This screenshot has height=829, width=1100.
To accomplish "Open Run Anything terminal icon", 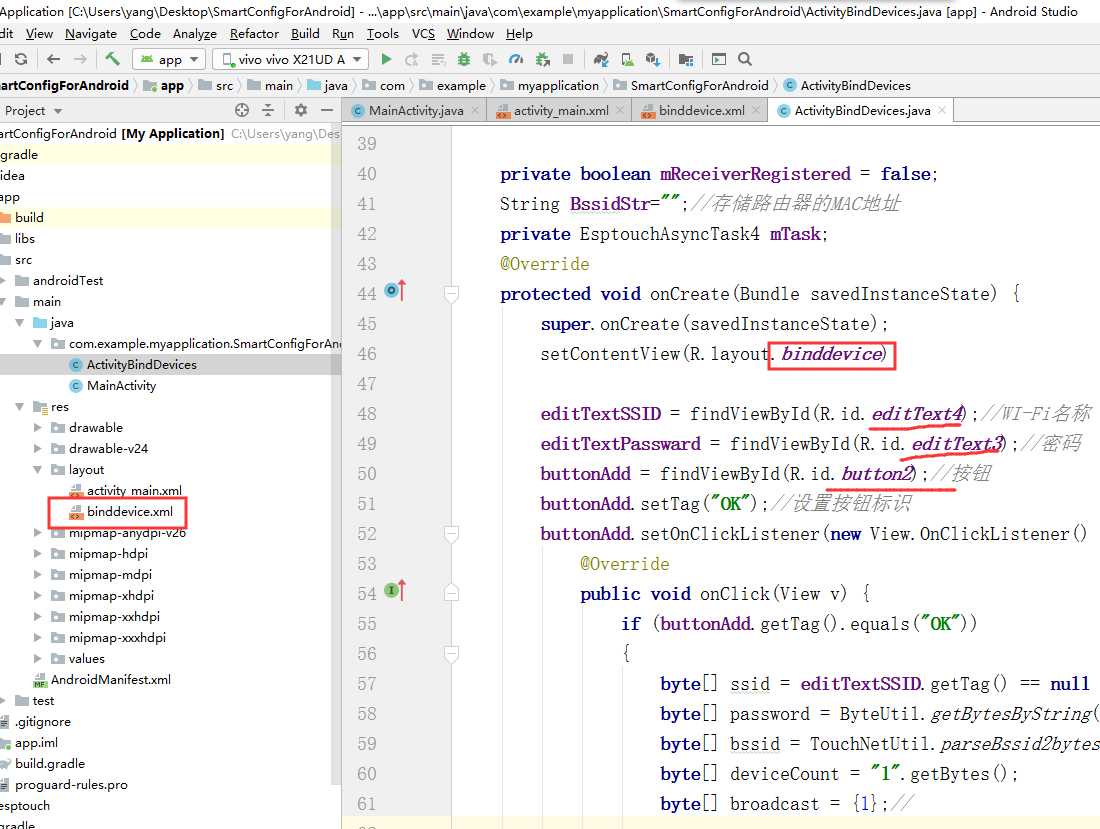I will click(718, 60).
